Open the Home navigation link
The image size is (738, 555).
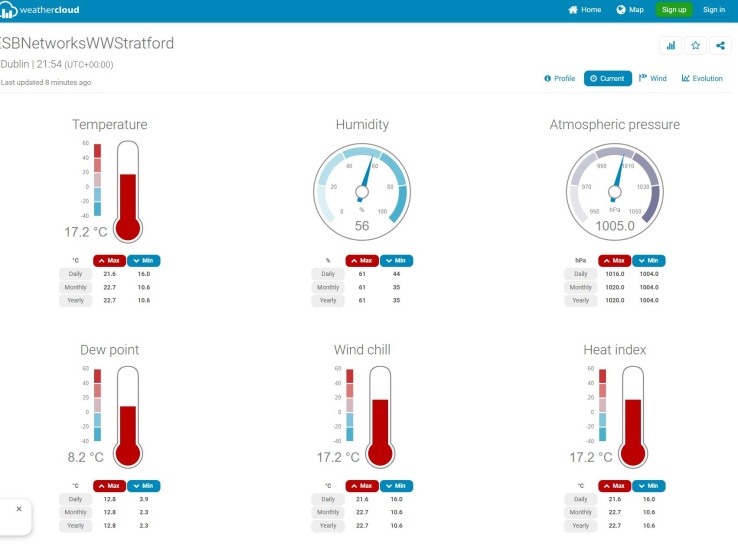[585, 9]
